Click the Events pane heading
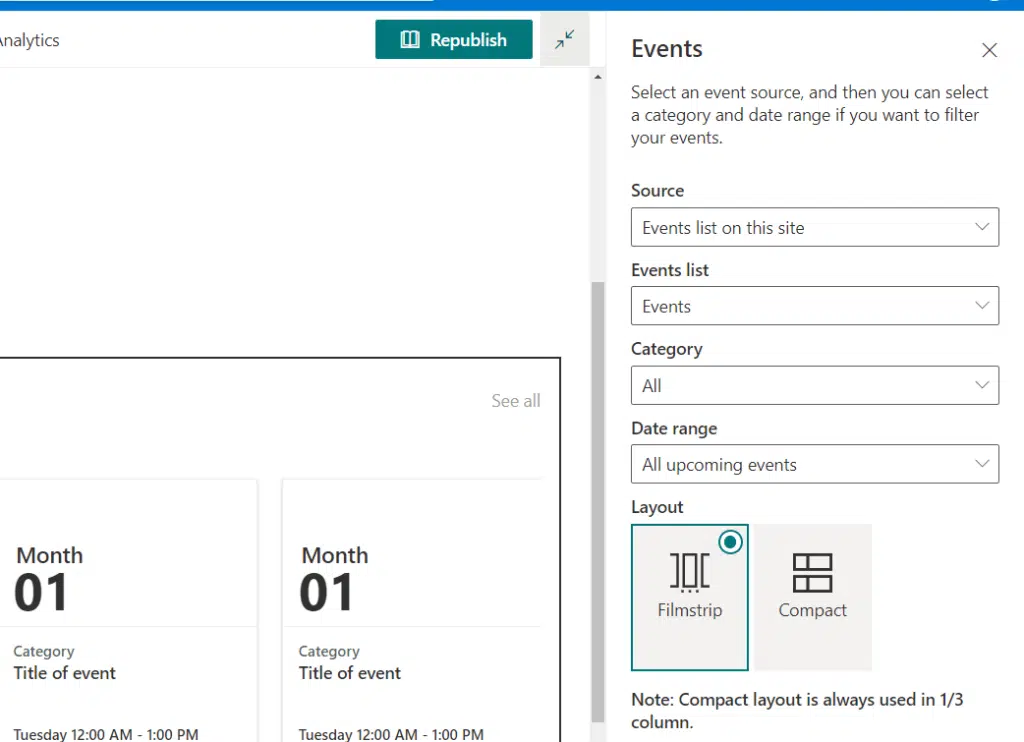Image resolution: width=1024 pixels, height=742 pixels. pos(667,49)
